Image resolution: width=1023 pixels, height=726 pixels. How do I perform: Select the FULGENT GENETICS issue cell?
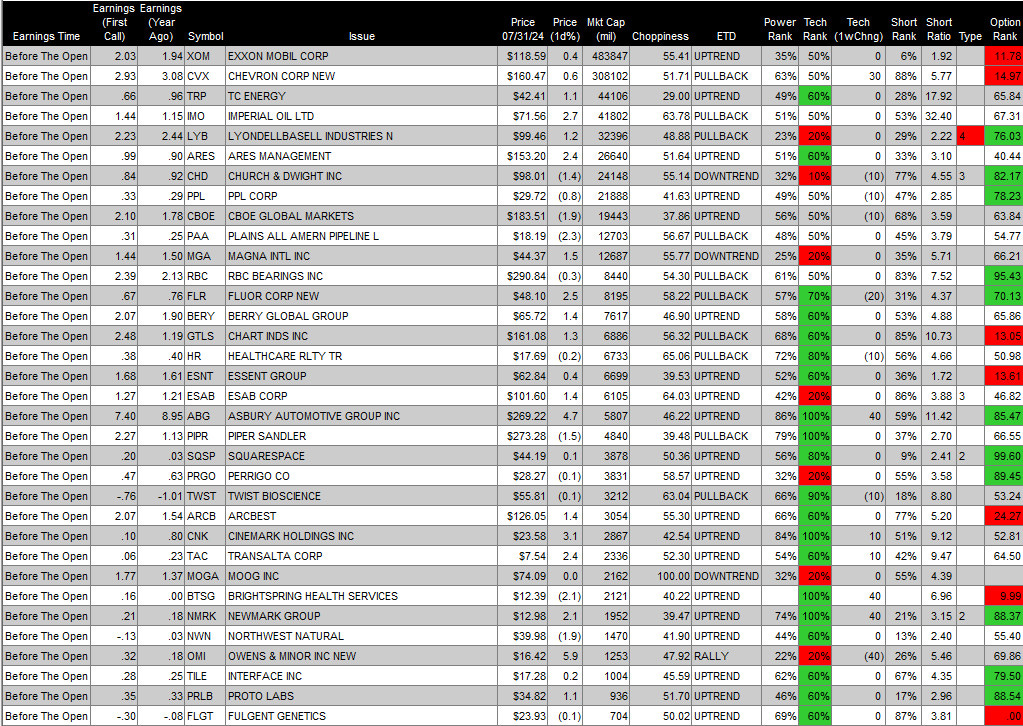coord(361,716)
